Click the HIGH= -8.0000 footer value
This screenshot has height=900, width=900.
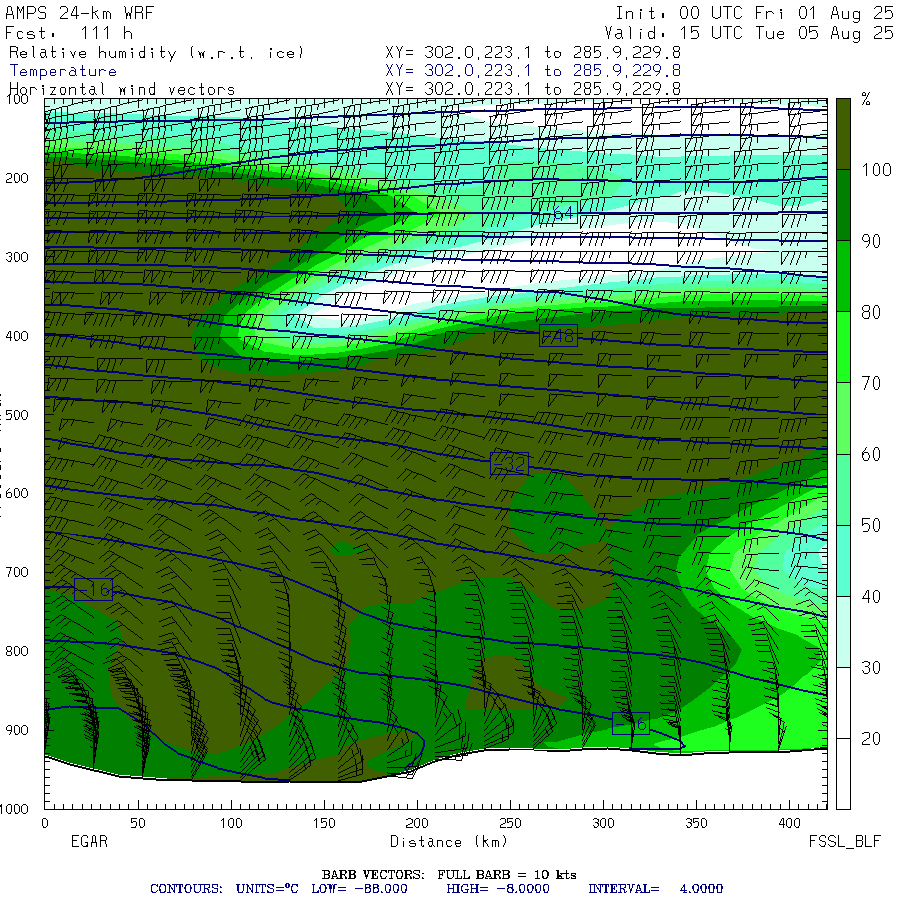coord(498,889)
